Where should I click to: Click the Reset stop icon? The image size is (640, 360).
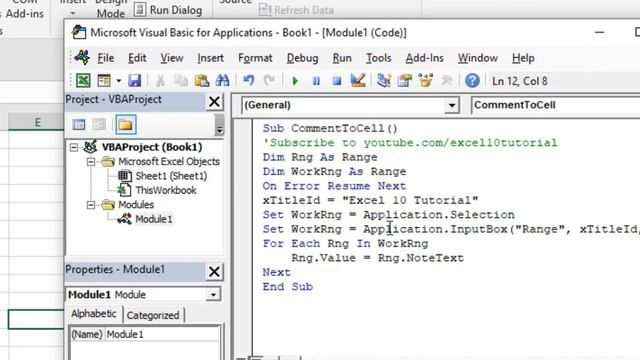point(337,81)
